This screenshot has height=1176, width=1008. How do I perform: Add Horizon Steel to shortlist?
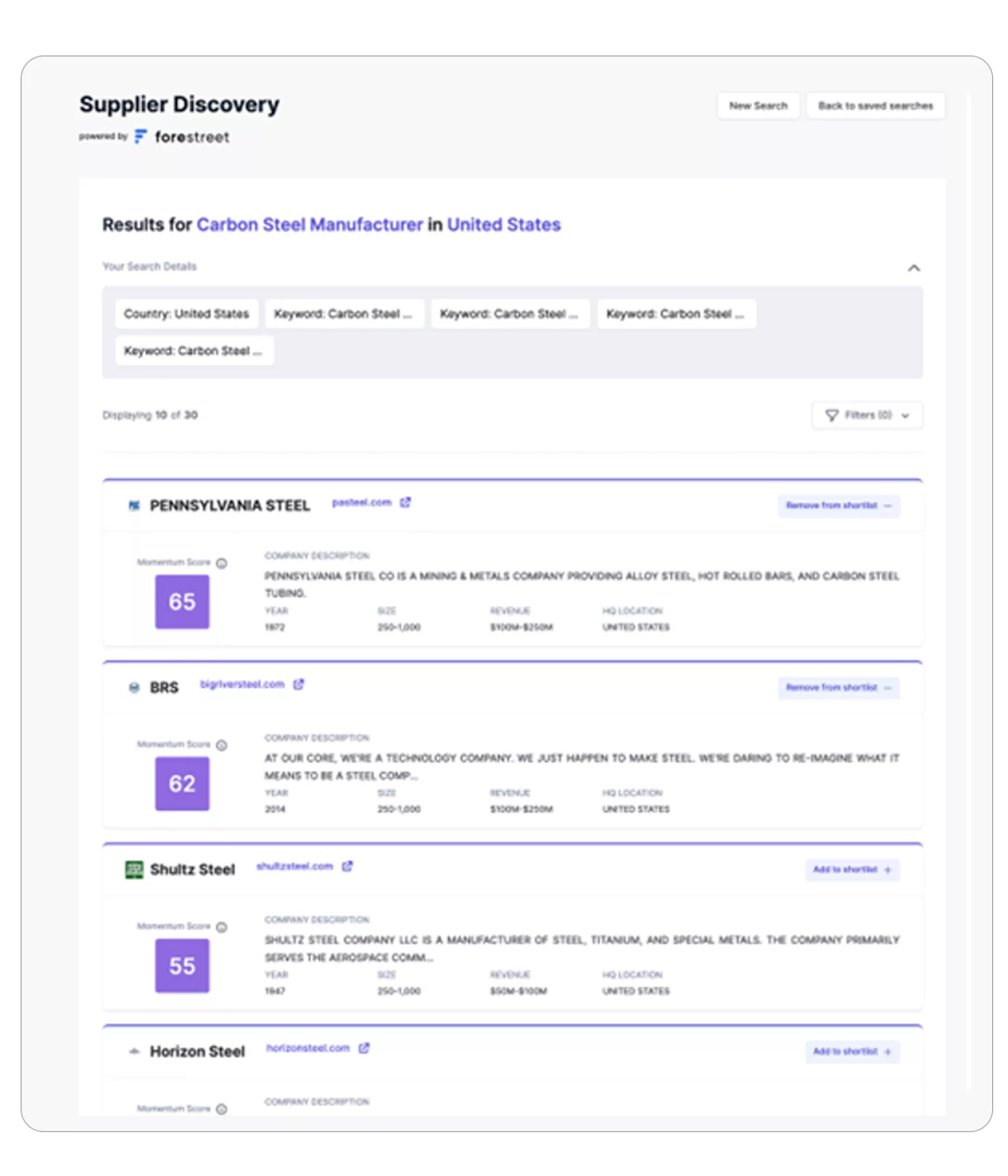[x=852, y=1051]
